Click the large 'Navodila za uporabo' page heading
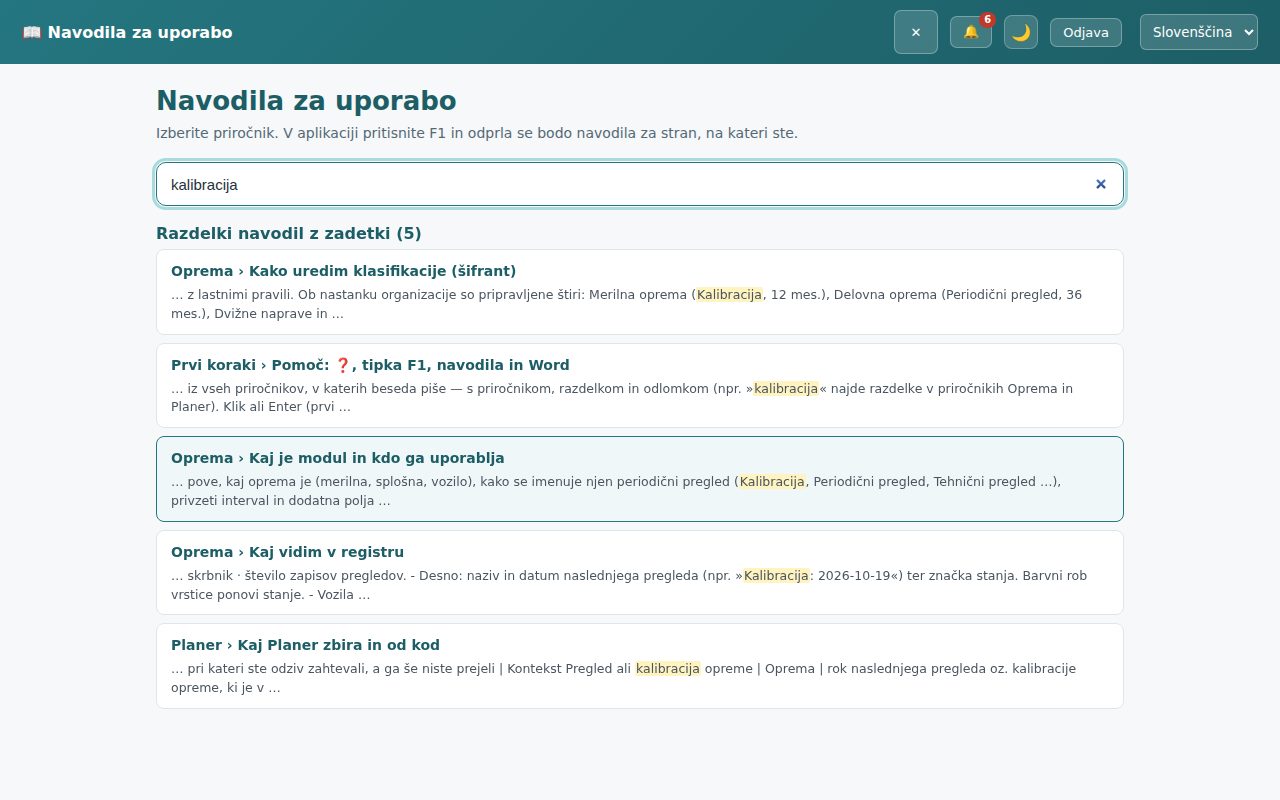This screenshot has width=1280, height=800. tap(306, 101)
